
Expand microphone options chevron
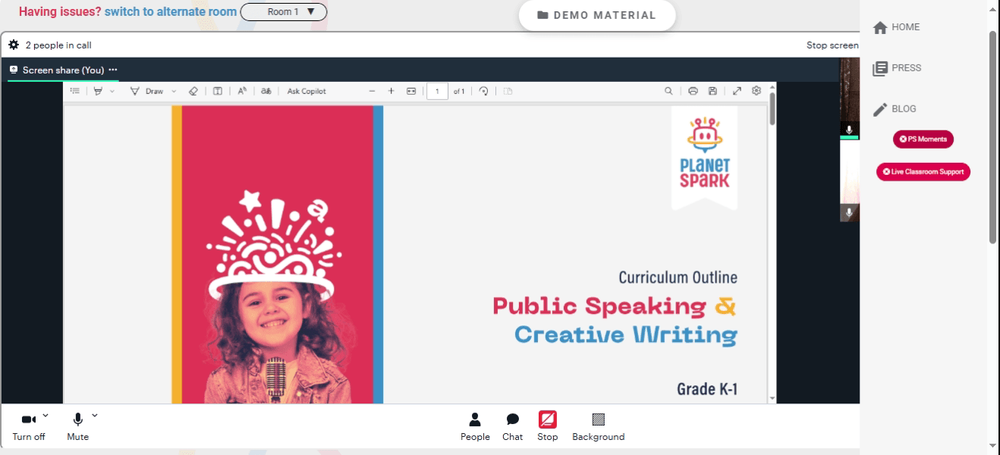click(95, 415)
